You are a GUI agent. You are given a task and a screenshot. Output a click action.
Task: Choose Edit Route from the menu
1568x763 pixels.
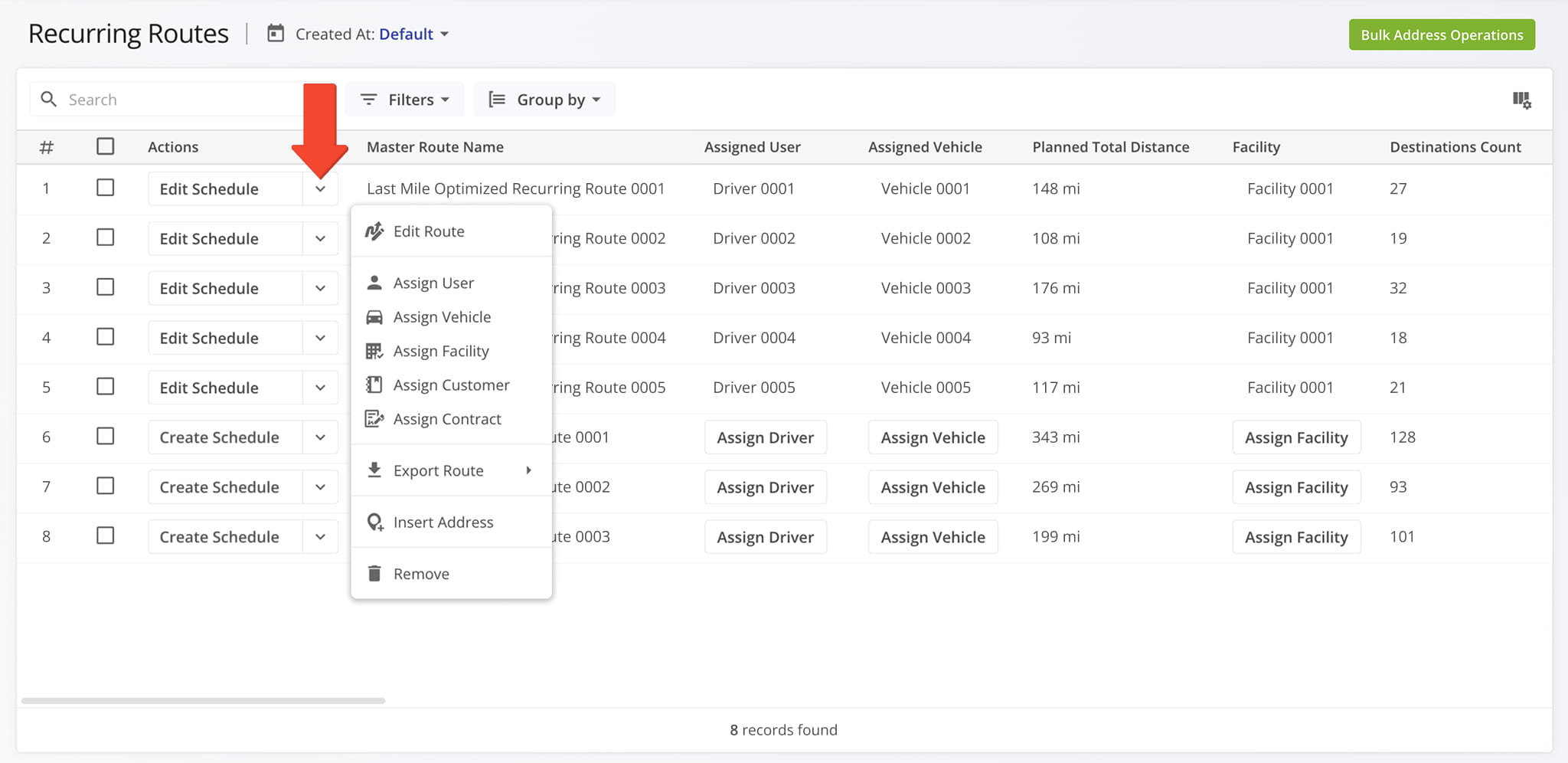coord(451,231)
